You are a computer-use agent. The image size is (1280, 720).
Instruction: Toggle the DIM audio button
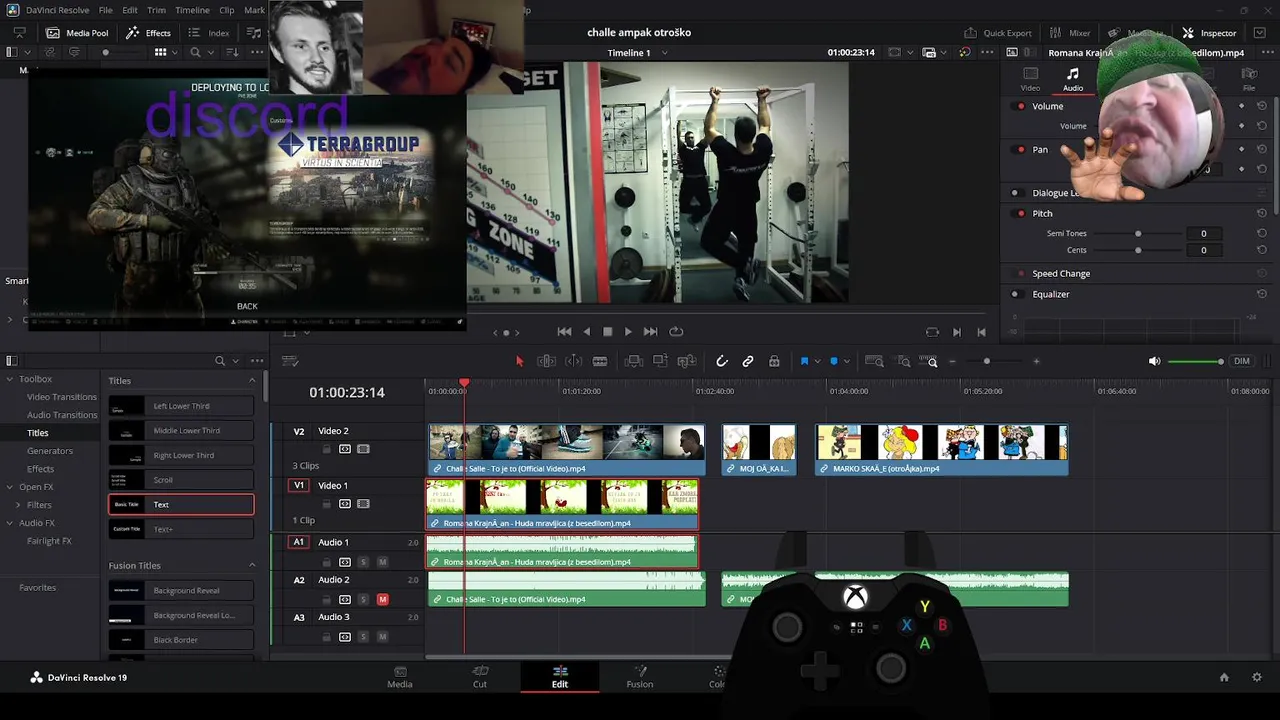pyautogui.click(x=1241, y=361)
